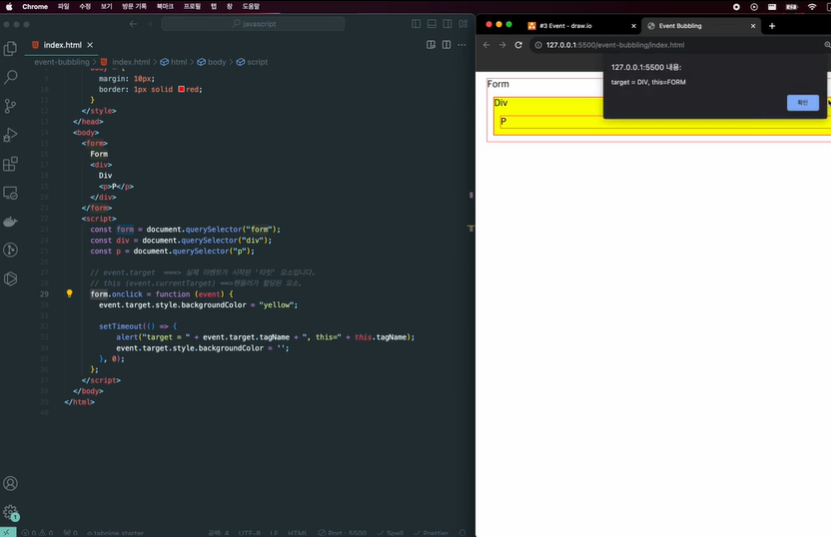Image resolution: width=831 pixels, height=537 pixels.
Task: Click the lightbulb code action on line 29
Action: 69,294
